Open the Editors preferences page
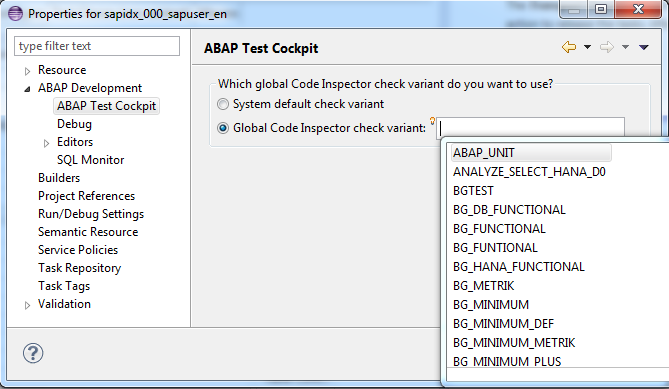The height and width of the screenshot is (389, 669). tap(75, 142)
